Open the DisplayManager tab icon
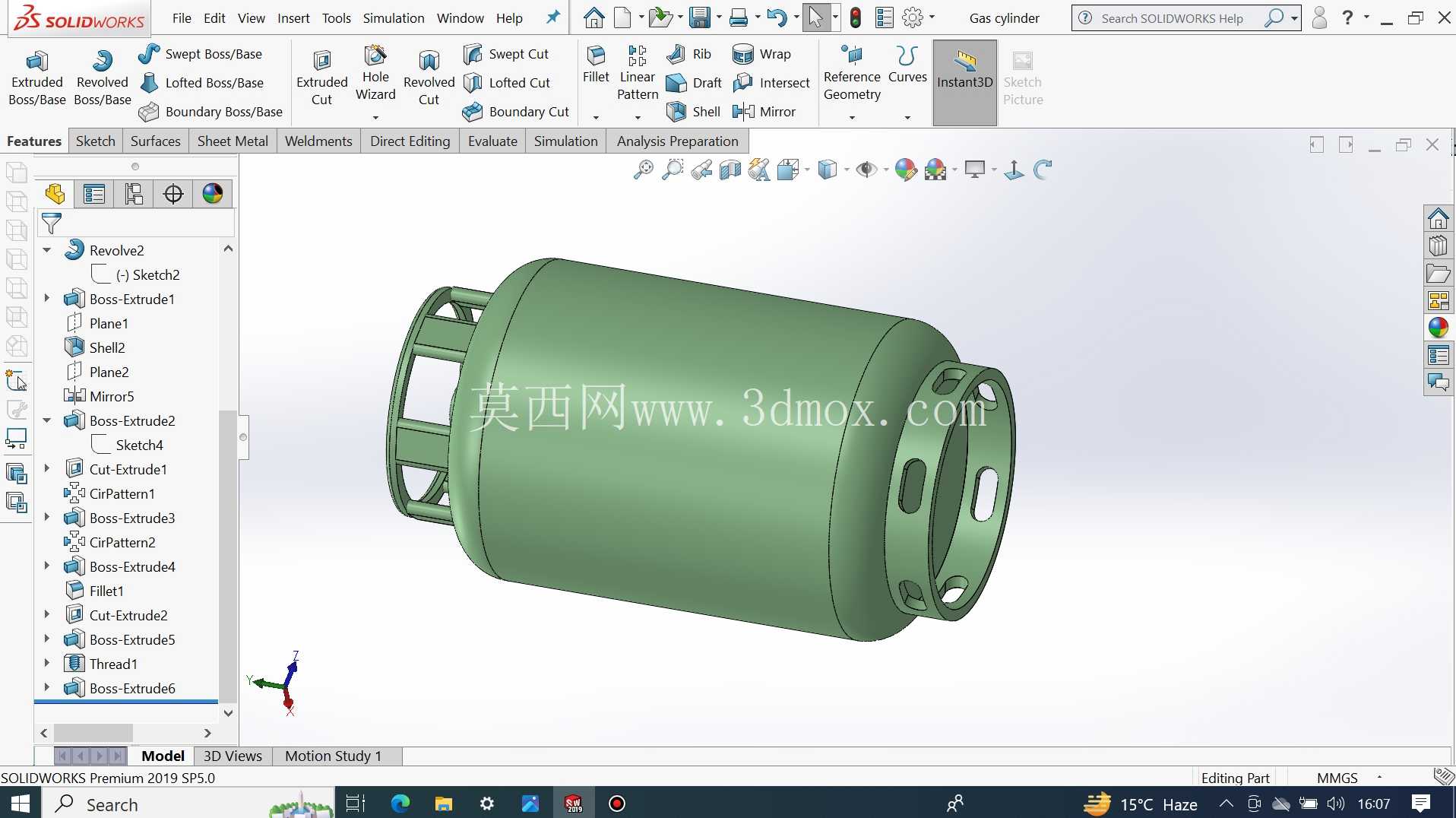The image size is (1456, 818). tap(213, 194)
